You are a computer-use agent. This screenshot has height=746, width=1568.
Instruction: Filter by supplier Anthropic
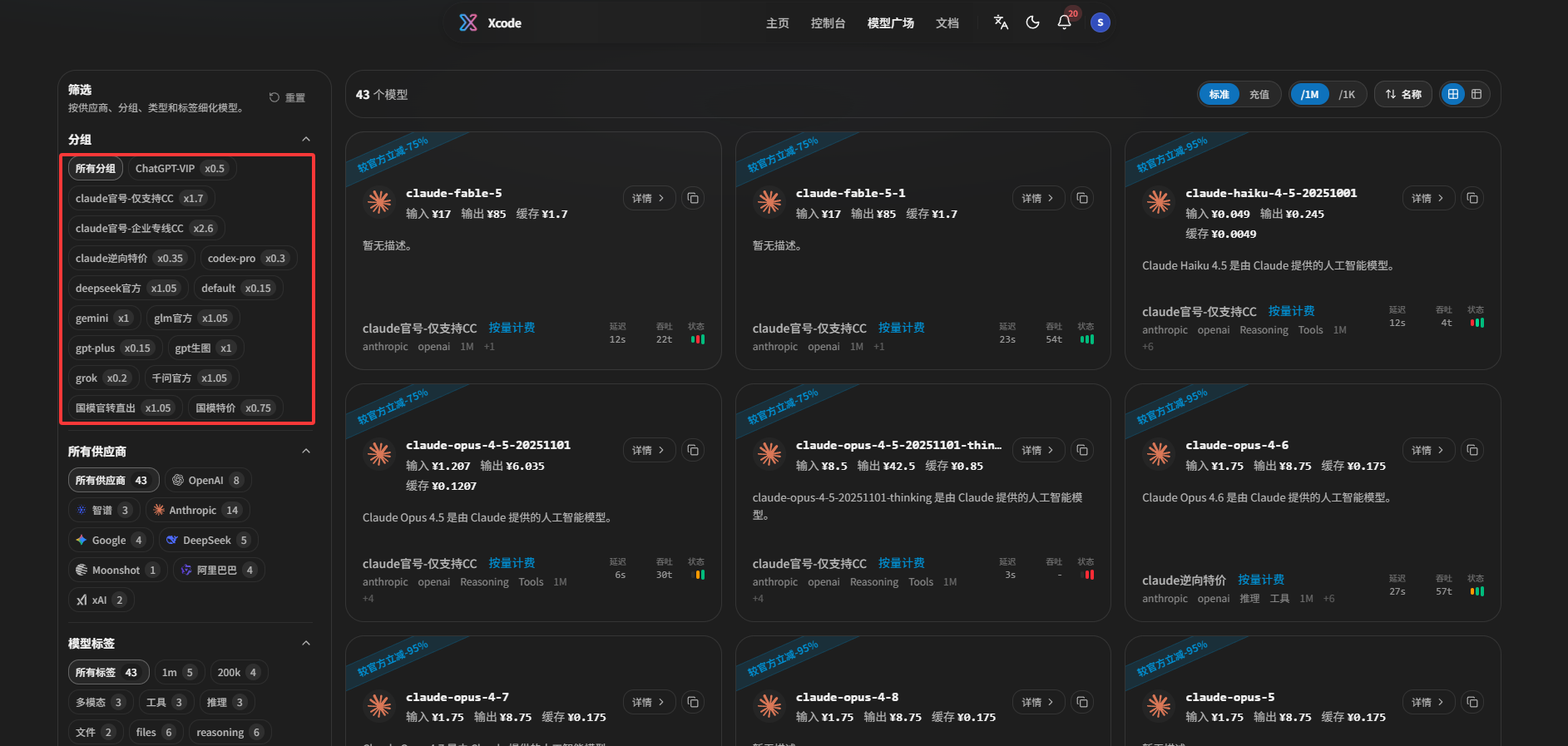[198, 510]
